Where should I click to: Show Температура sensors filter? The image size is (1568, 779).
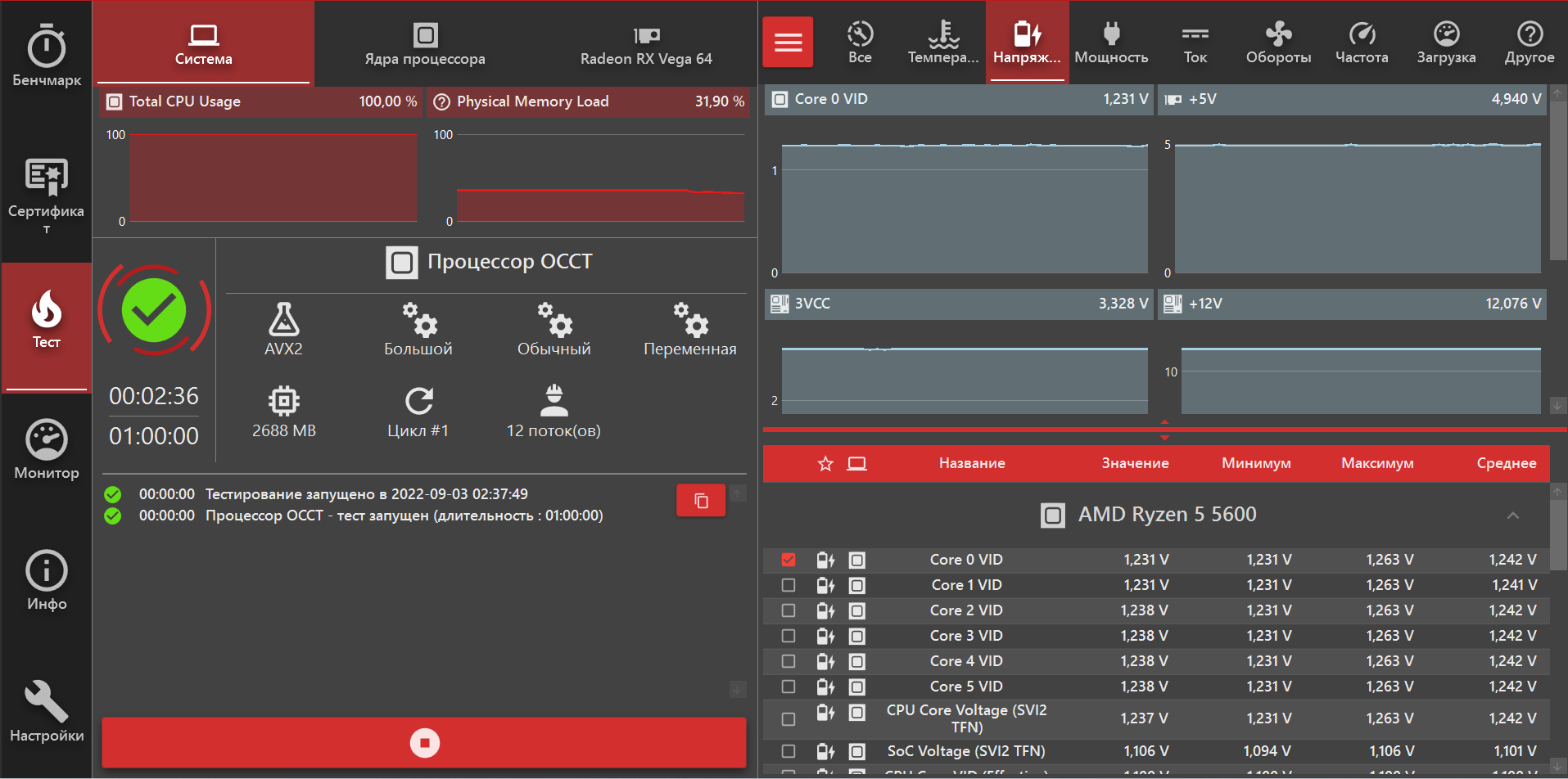click(x=943, y=42)
